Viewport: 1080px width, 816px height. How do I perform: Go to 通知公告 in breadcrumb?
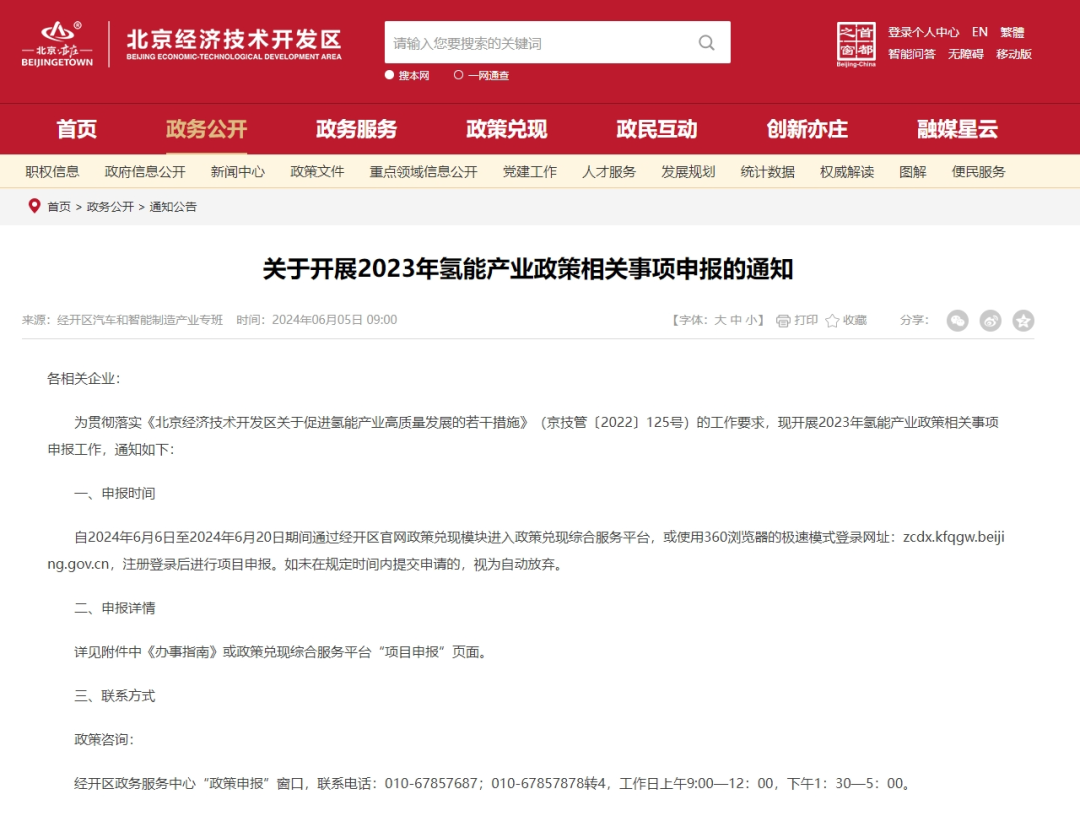(x=173, y=207)
